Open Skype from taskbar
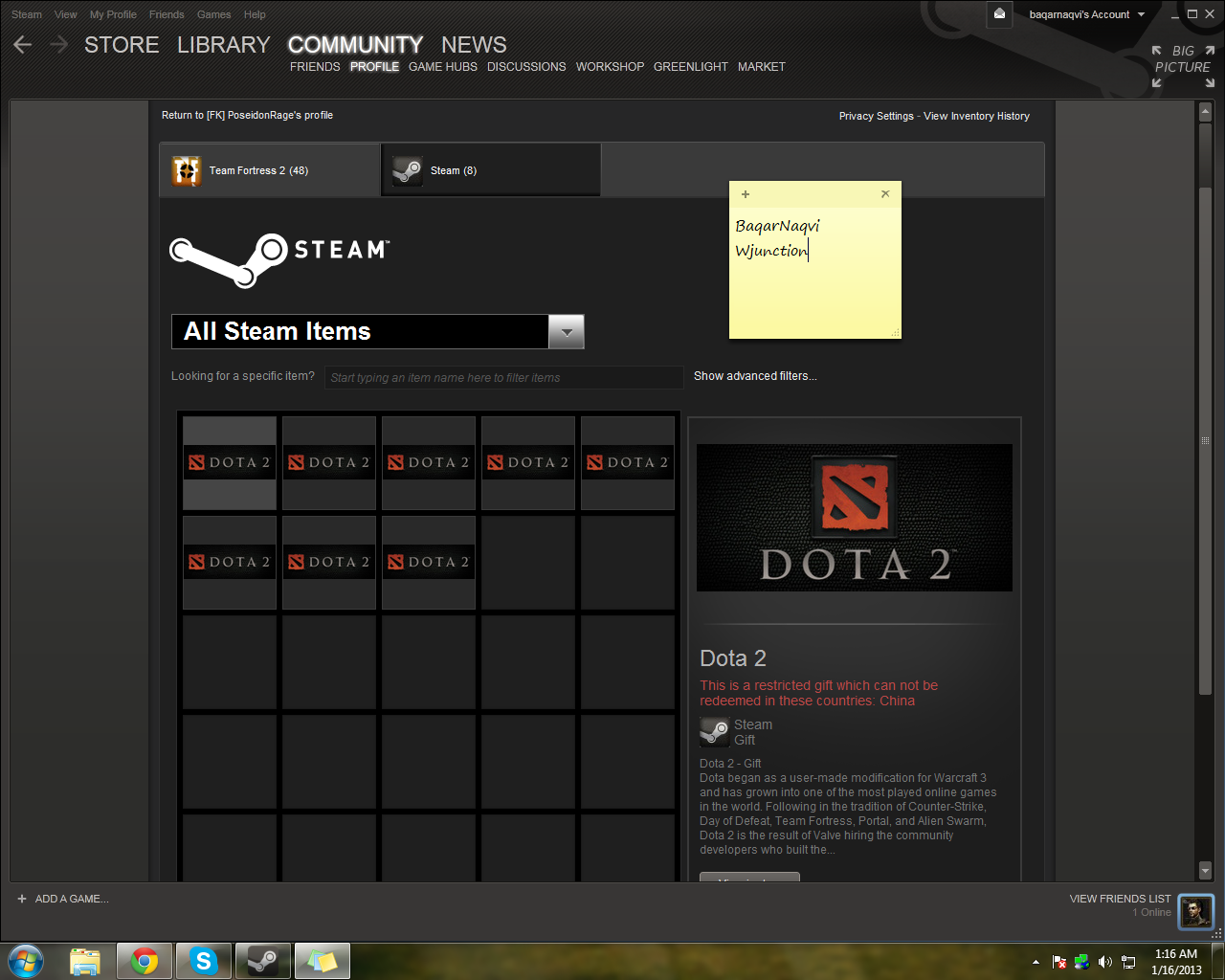 [x=204, y=961]
